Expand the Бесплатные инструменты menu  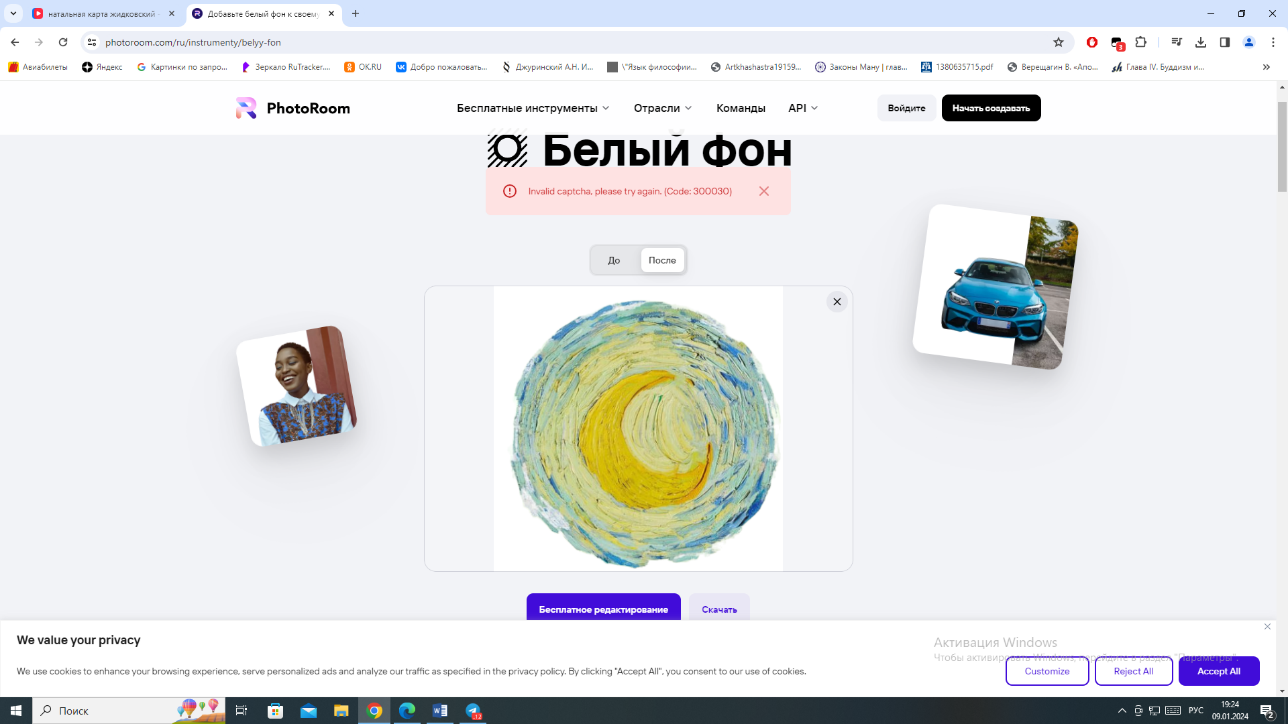533,108
